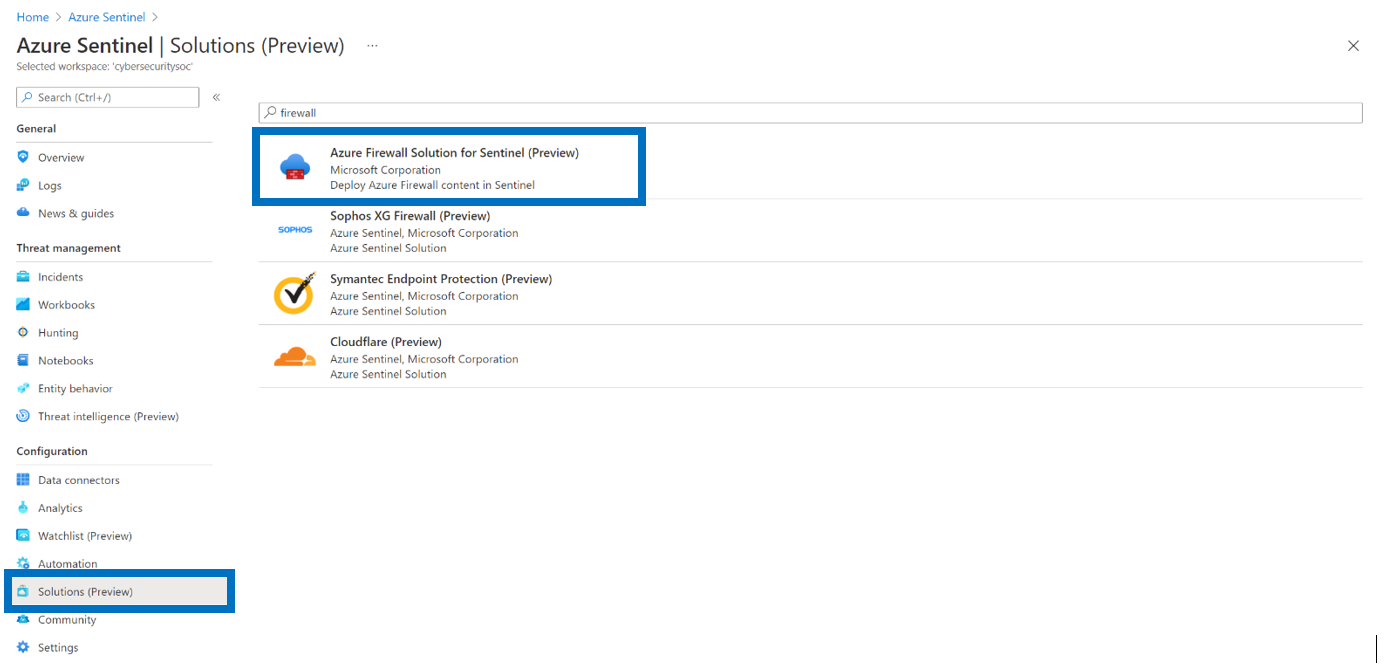Select the Workbooks icon in the sidebar
Viewport: 1390px width, 669px height.
point(22,304)
